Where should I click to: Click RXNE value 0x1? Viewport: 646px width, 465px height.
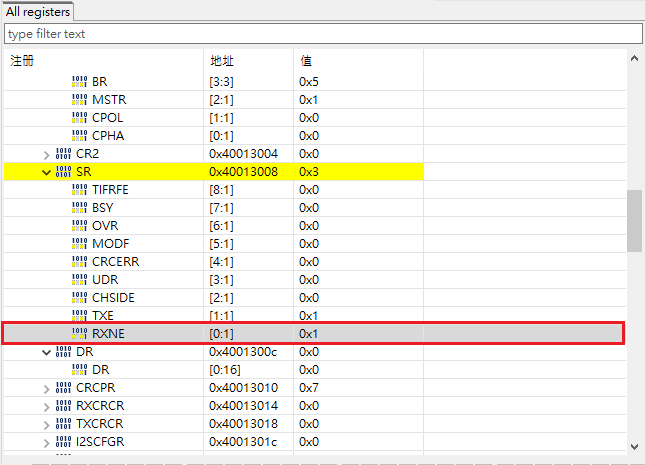pyautogui.click(x=309, y=334)
